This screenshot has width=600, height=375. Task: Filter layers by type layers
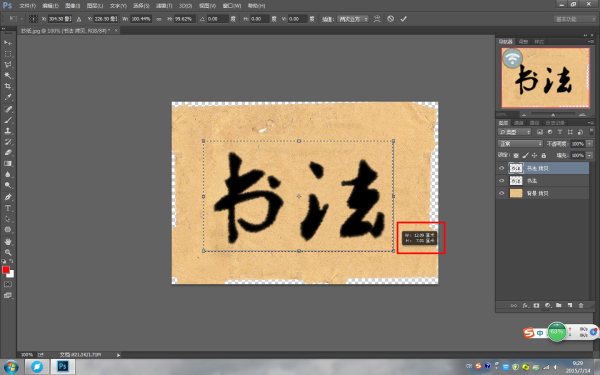(560, 132)
